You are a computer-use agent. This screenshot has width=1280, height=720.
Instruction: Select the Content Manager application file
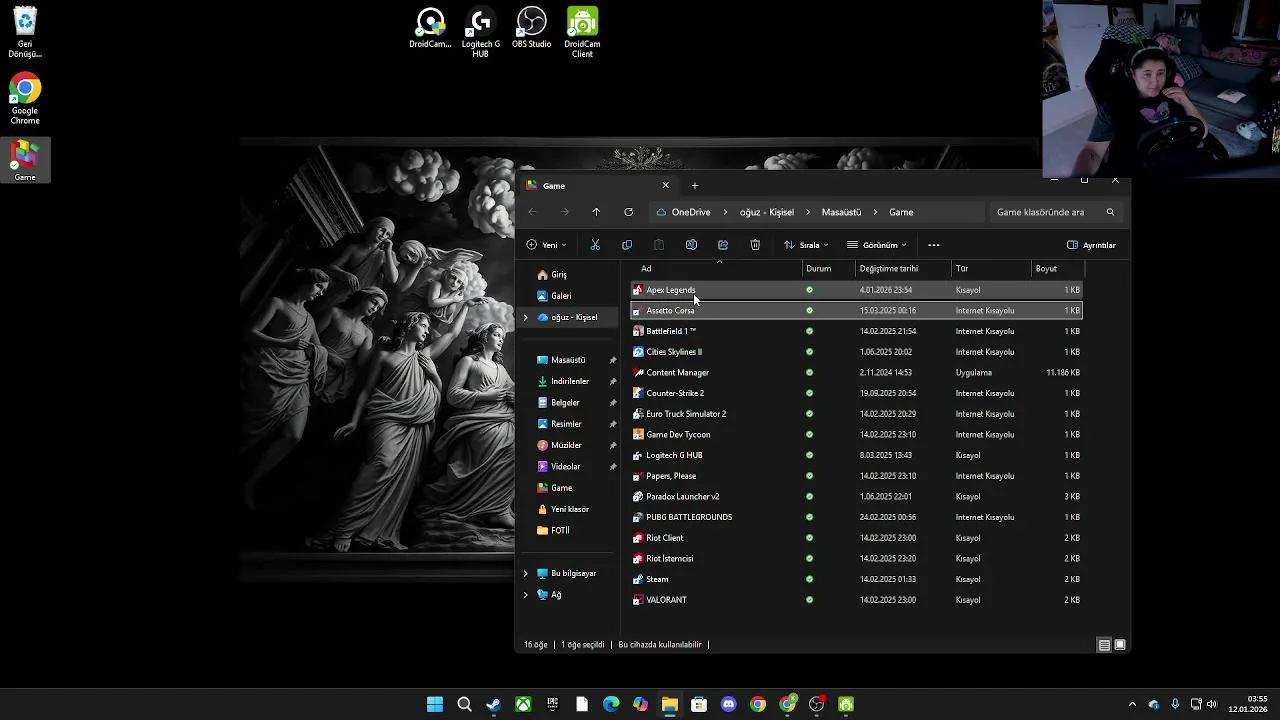(x=856, y=372)
